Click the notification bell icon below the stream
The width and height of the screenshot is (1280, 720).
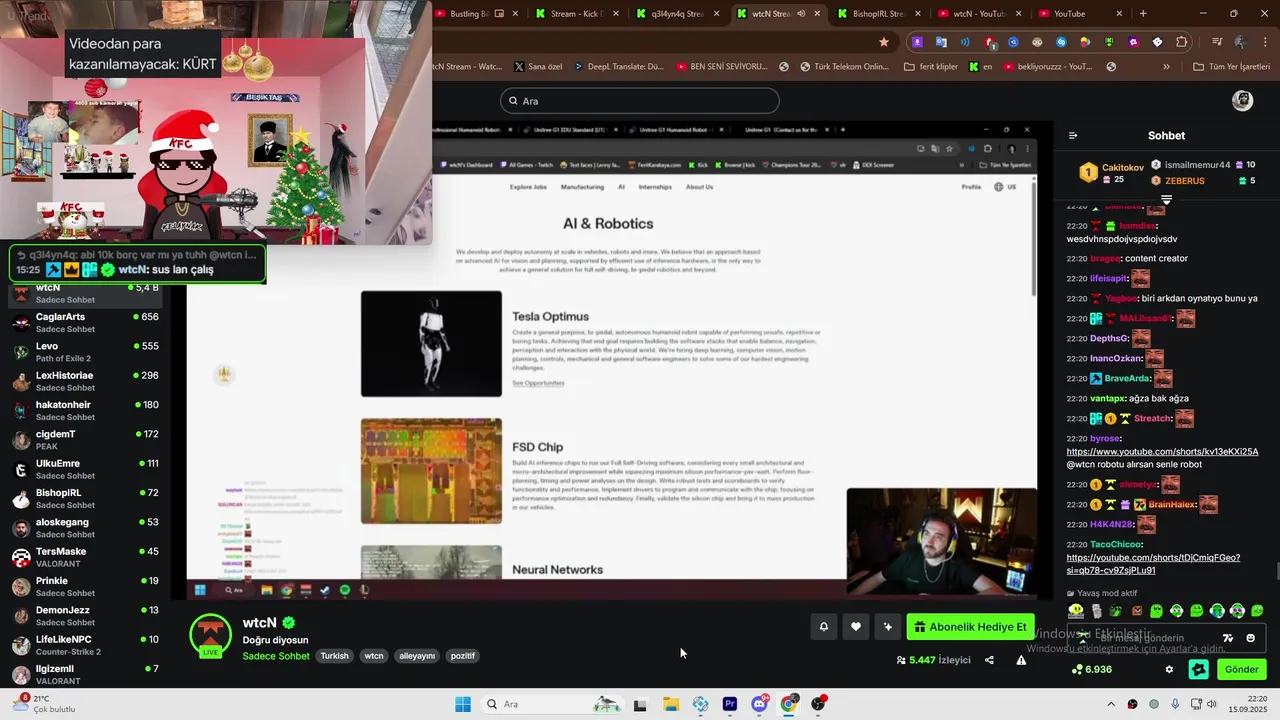coord(823,627)
